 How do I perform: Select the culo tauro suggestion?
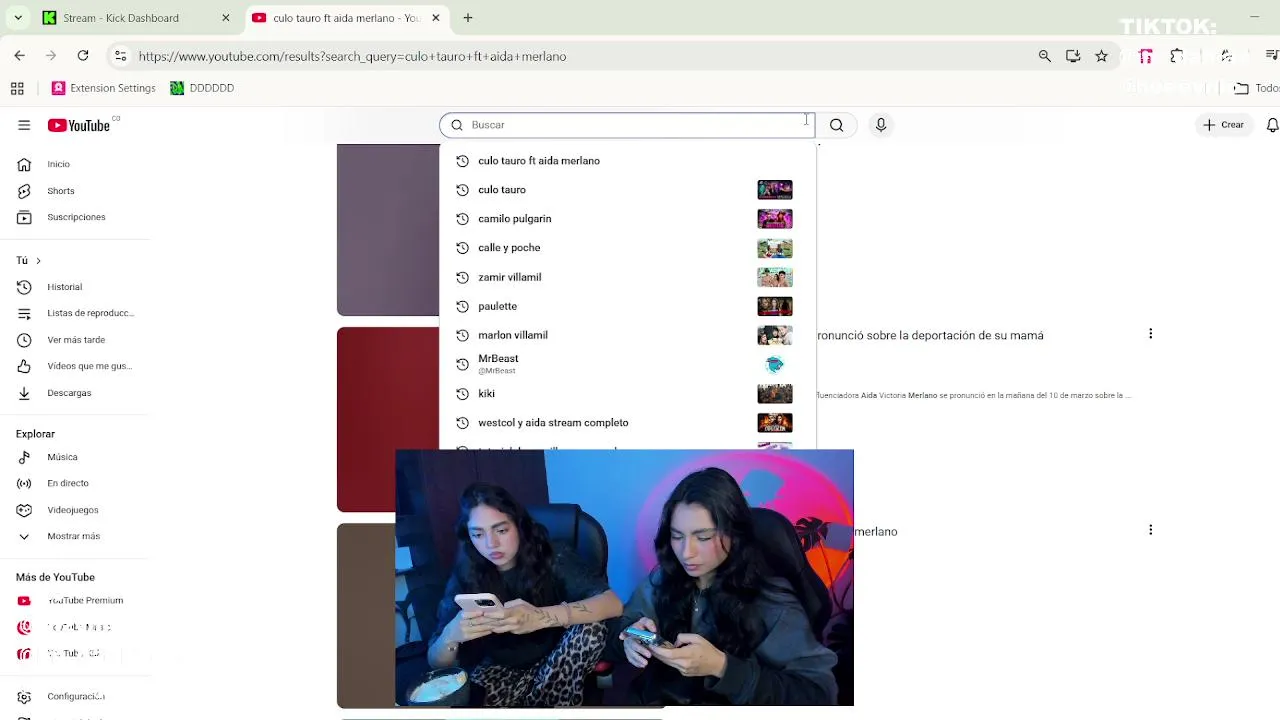point(627,190)
